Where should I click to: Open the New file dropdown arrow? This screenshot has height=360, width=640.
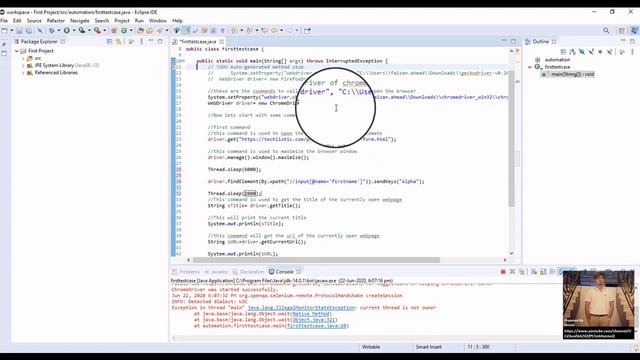tap(12, 31)
